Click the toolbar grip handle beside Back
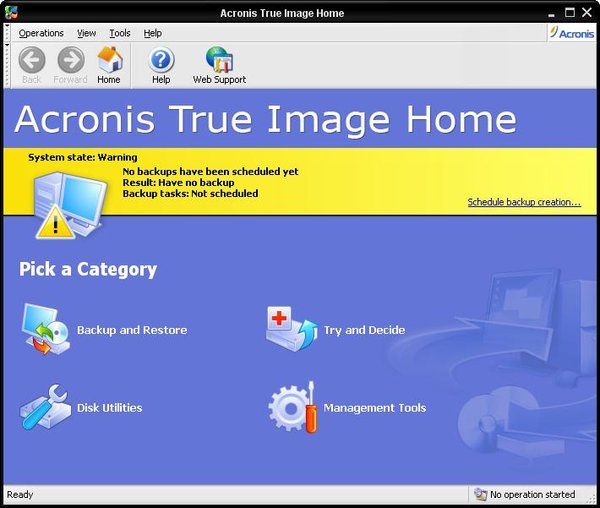 (7, 65)
